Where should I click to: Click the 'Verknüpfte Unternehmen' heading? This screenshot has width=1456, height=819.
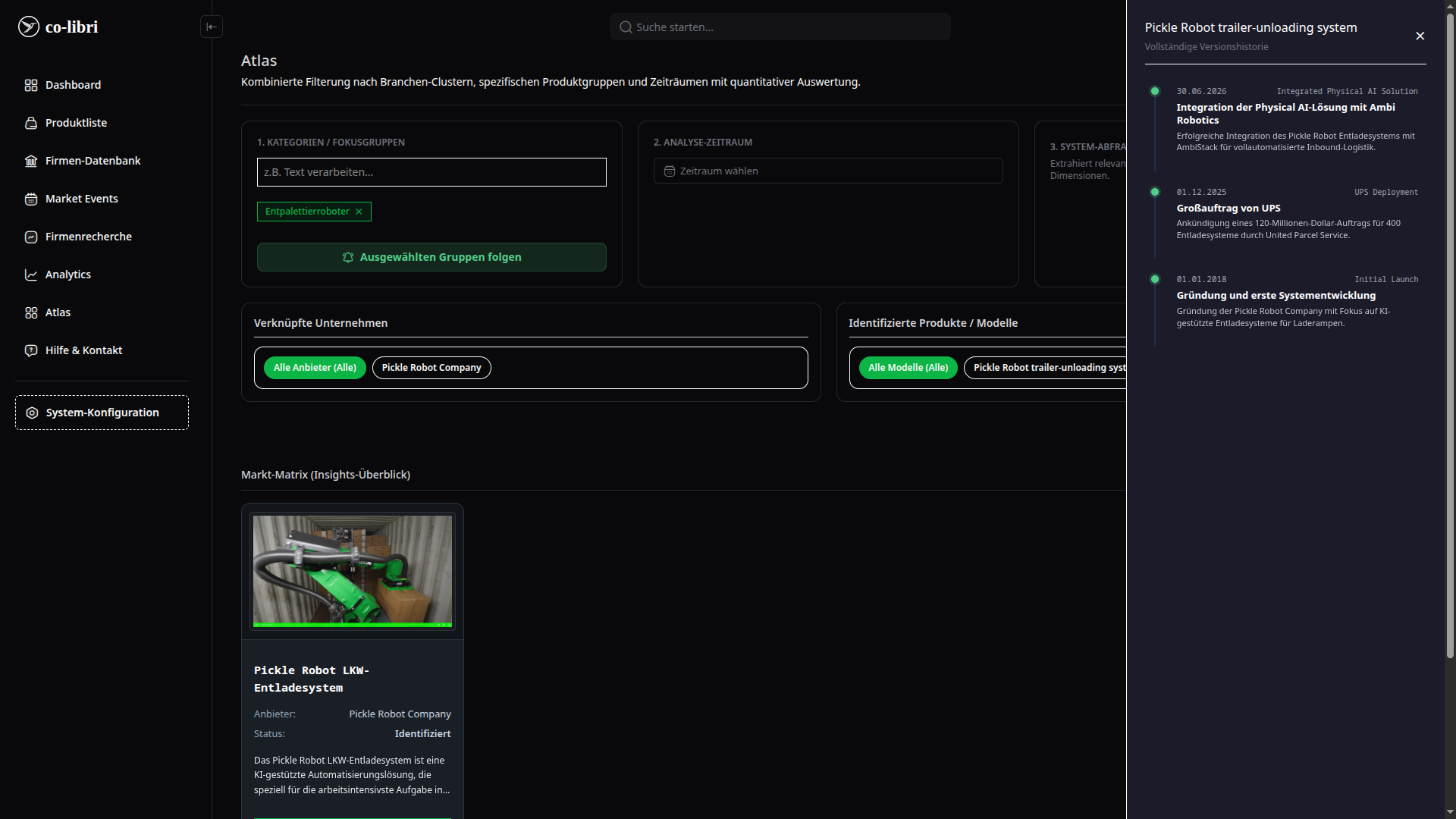321,323
